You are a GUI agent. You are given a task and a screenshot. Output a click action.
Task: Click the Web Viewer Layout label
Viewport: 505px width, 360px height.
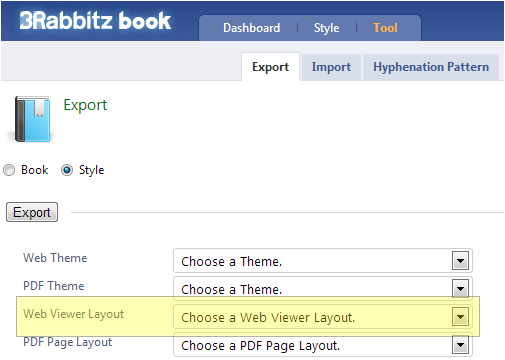[x=73, y=314]
